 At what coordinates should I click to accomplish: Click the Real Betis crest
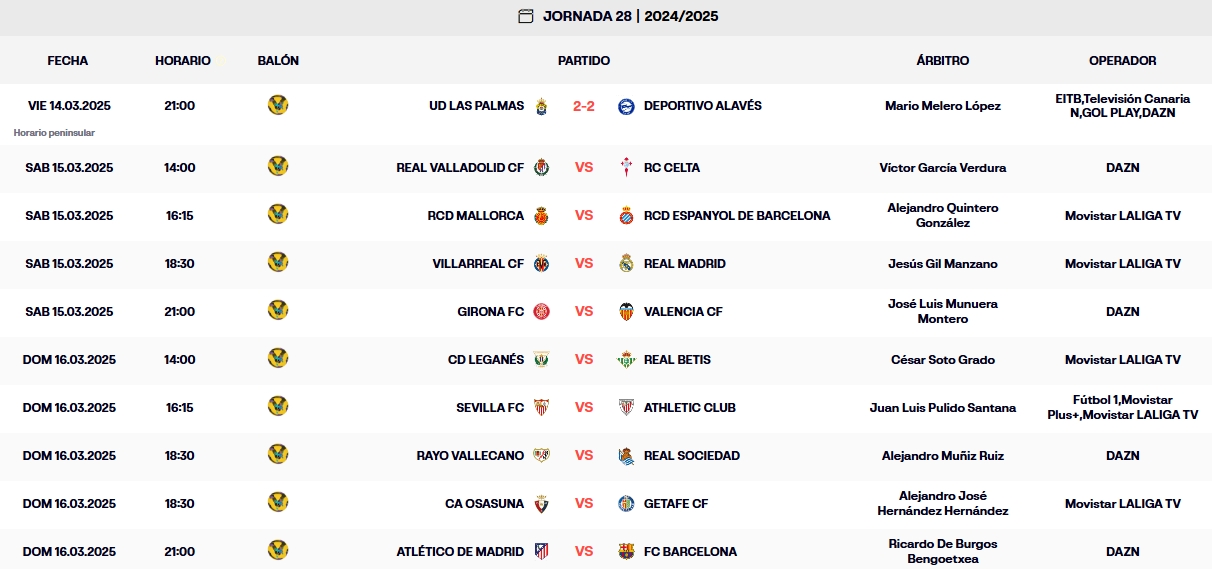tap(627, 360)
